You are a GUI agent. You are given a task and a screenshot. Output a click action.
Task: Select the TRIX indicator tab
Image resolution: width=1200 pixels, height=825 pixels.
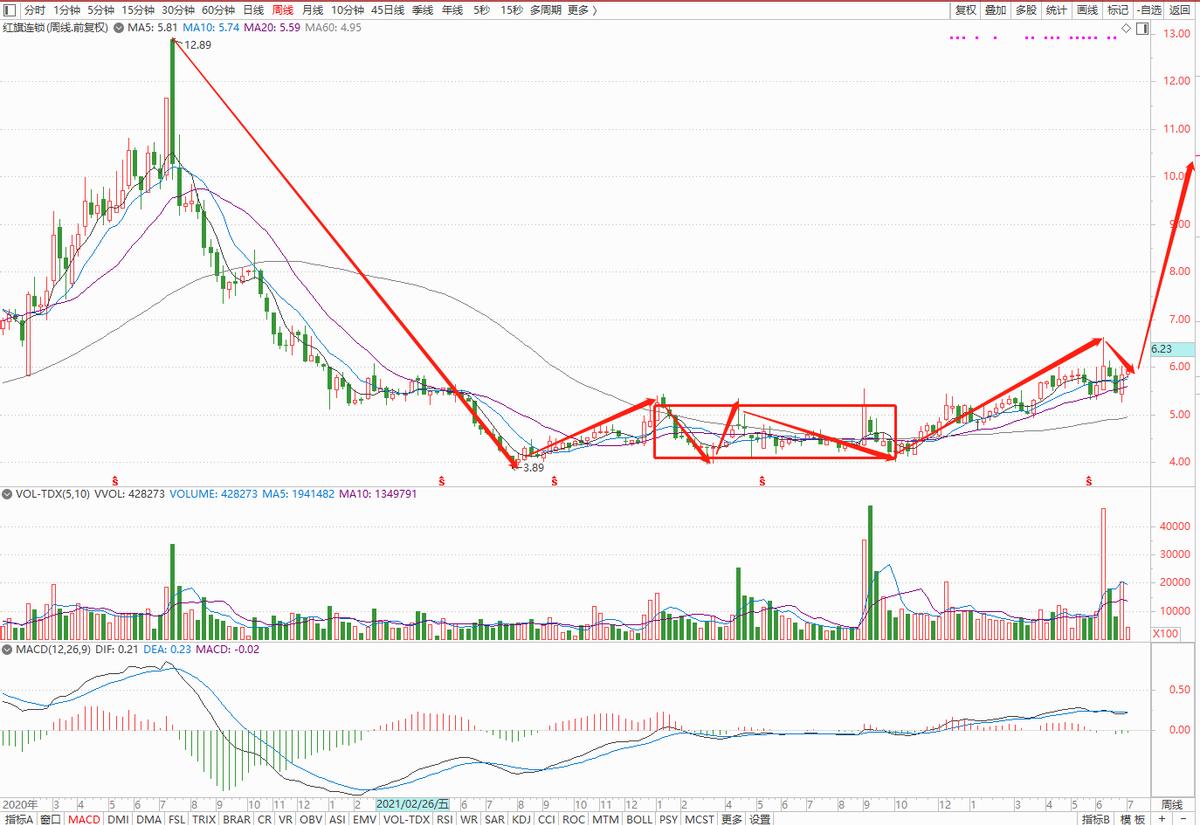(x=204, y=819)
